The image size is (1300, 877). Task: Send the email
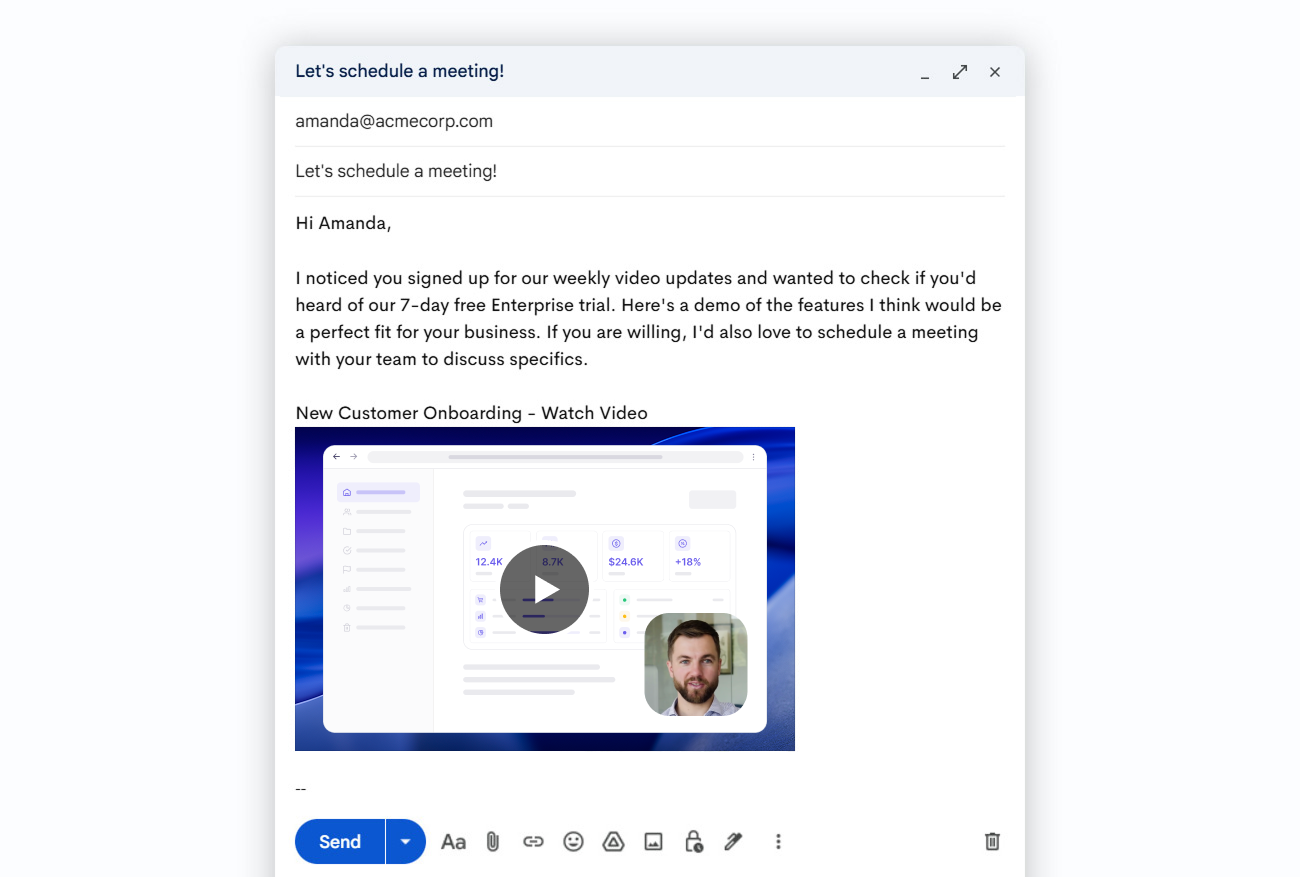coord(340,842)
